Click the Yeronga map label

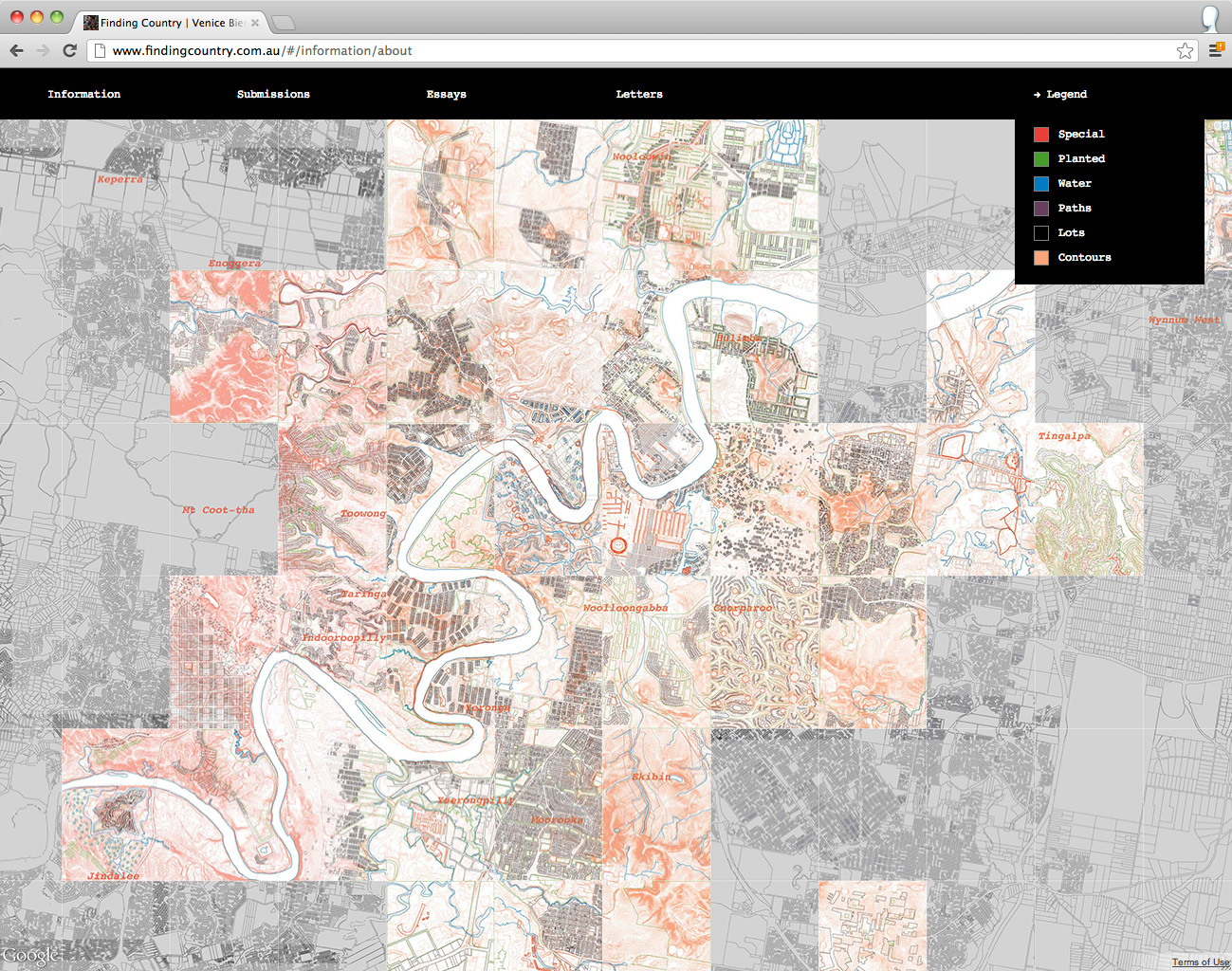pyautogui.click(x=487, y=708)
